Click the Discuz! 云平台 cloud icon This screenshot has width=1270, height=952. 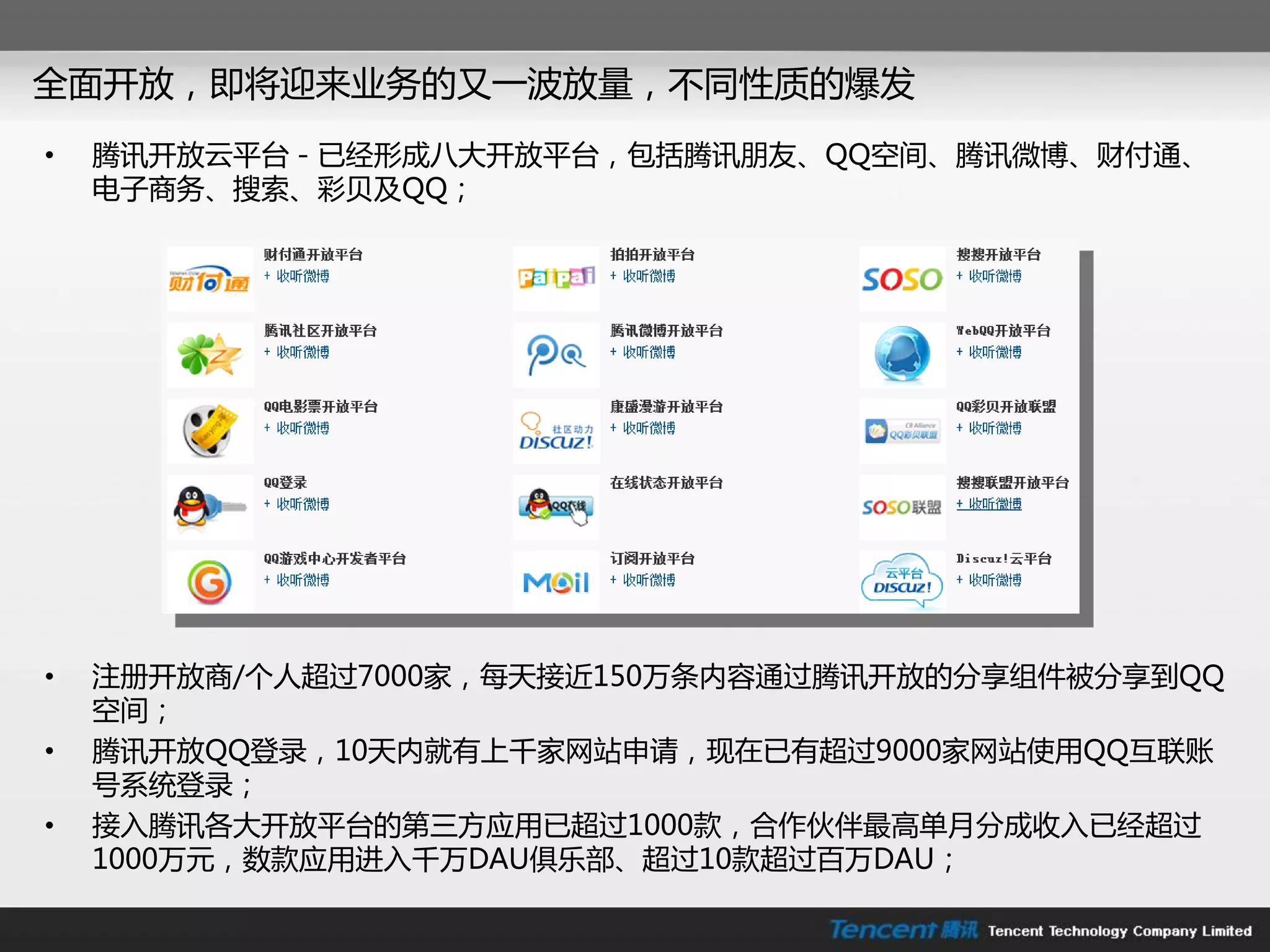point(902,582)
